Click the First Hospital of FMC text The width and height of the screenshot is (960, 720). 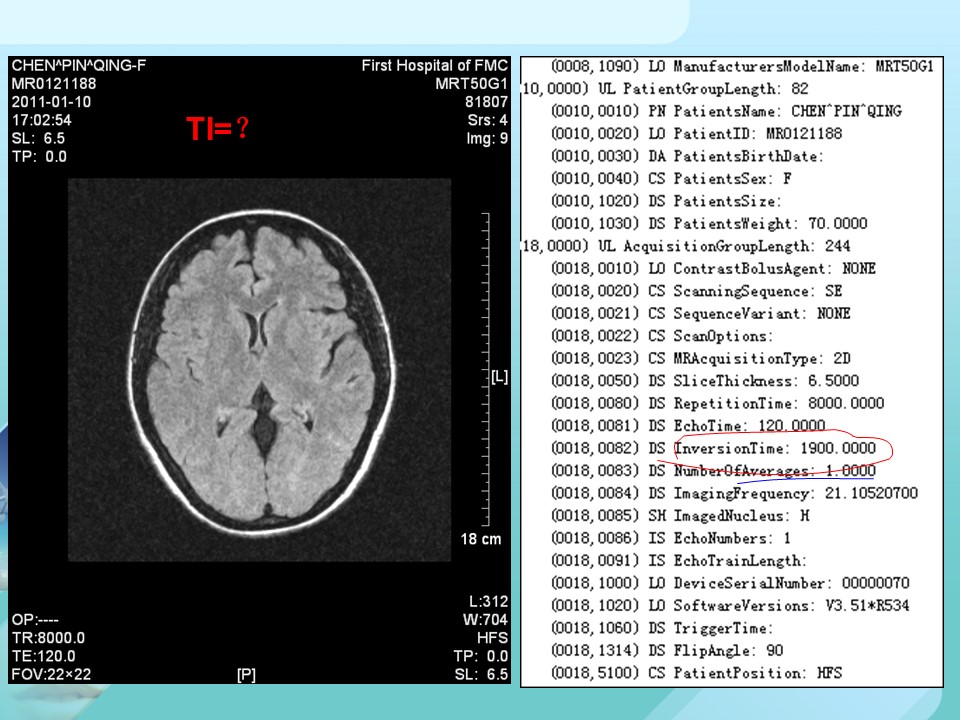(435, 66)
